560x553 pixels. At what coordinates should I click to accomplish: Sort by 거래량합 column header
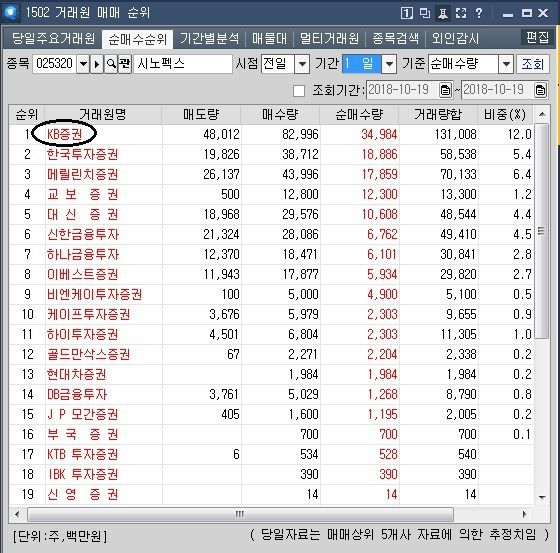click(x=438, y=114)
